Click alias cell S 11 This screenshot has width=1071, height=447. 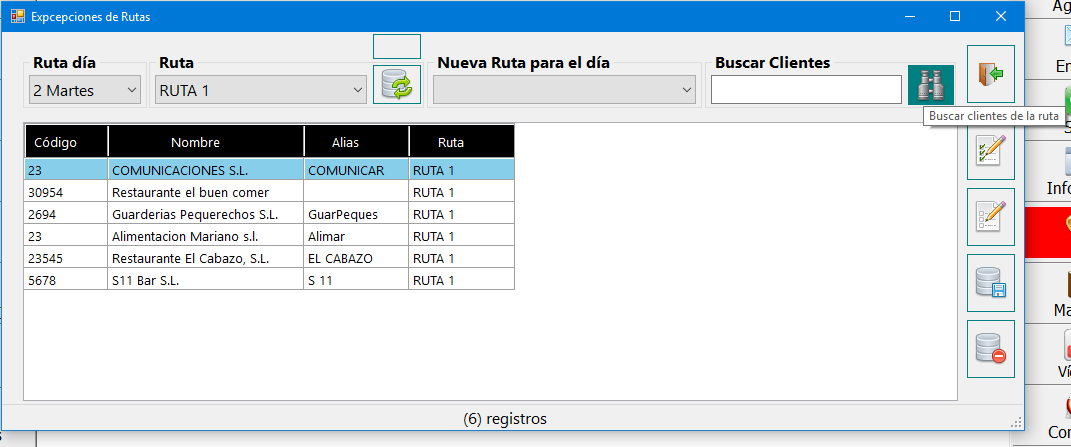pyautogui.click(x=356, y=280)
